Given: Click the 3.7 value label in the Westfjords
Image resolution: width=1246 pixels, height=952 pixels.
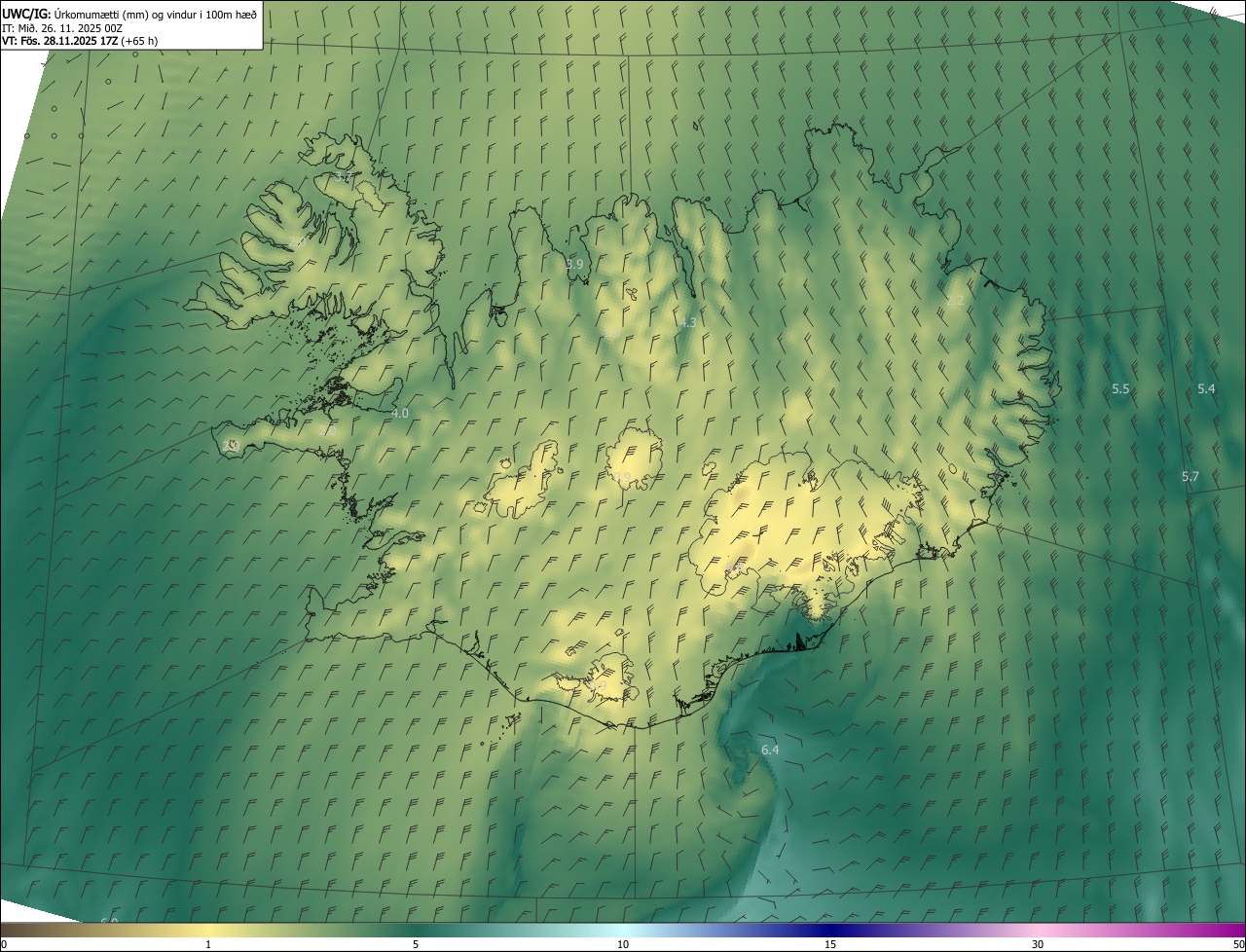Looking at the screenshot, I should (x=342, y=177).
